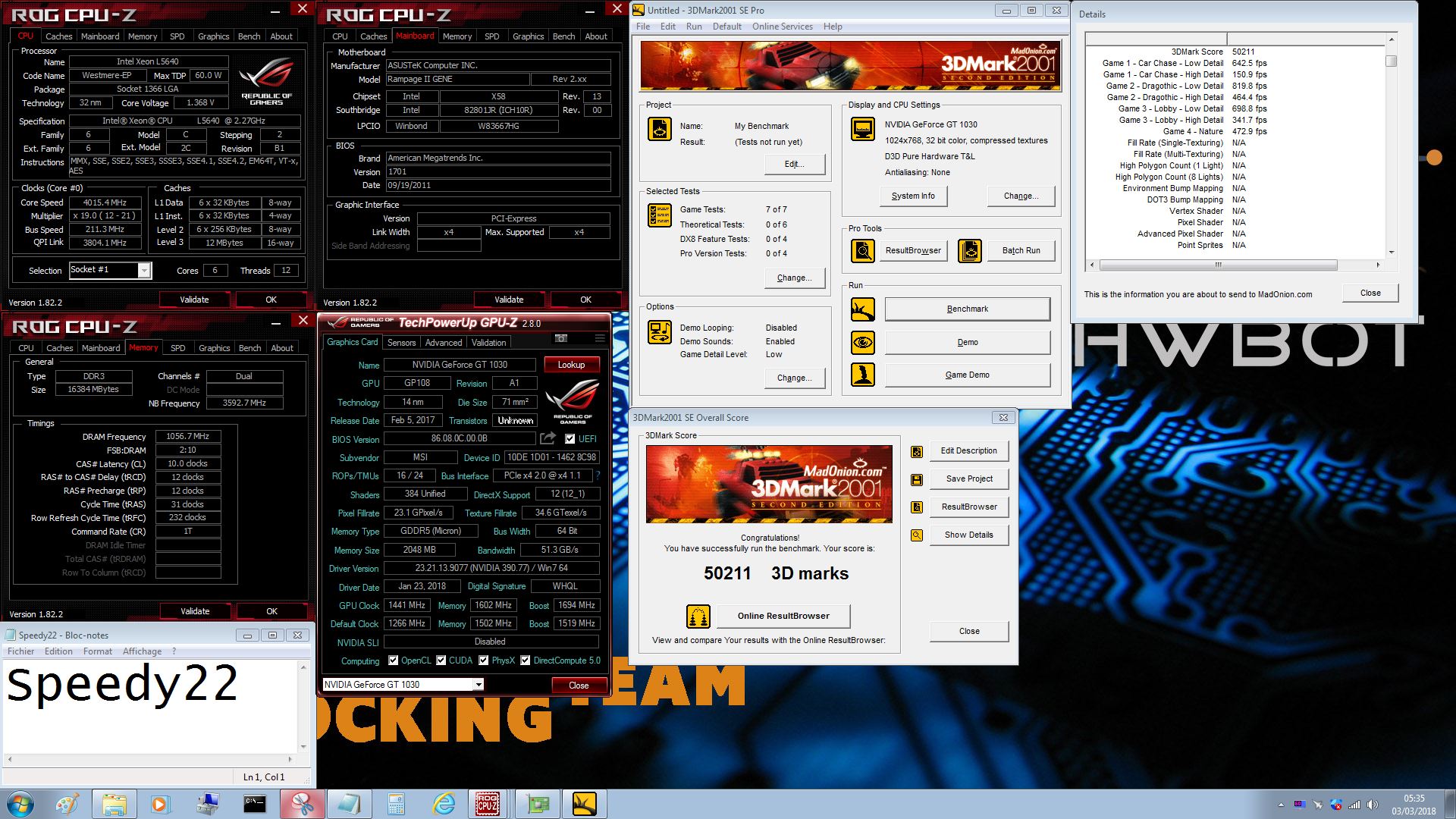
Task: Click the Demo eye icon
Action: pos(862,342)
